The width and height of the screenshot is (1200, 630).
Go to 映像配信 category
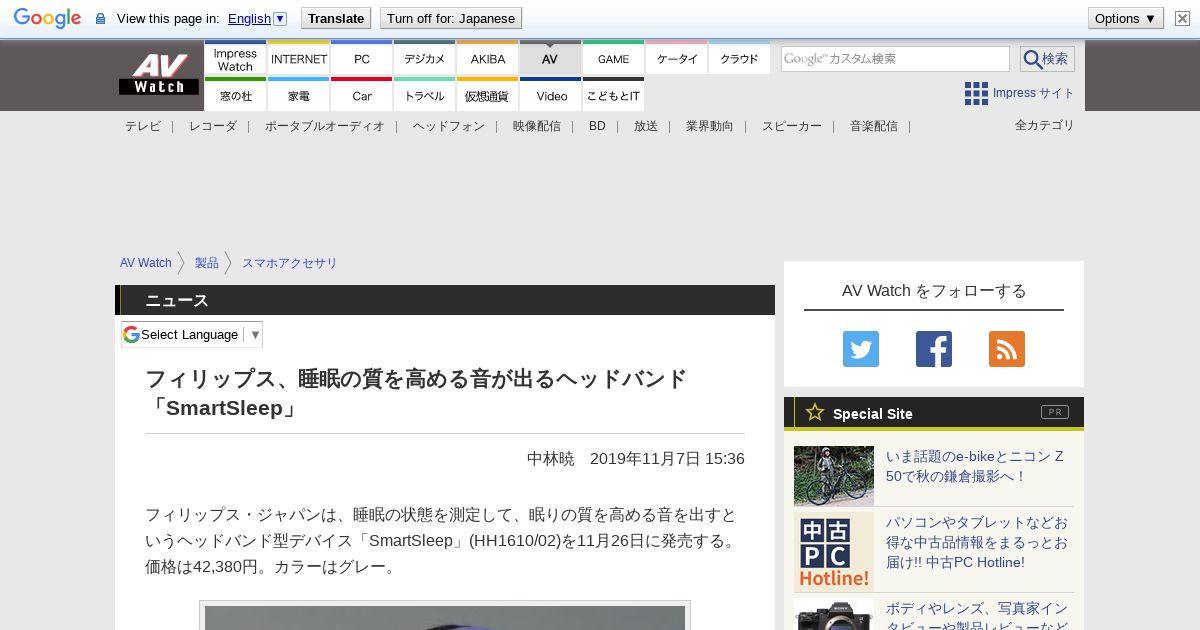tap(537, 126)
